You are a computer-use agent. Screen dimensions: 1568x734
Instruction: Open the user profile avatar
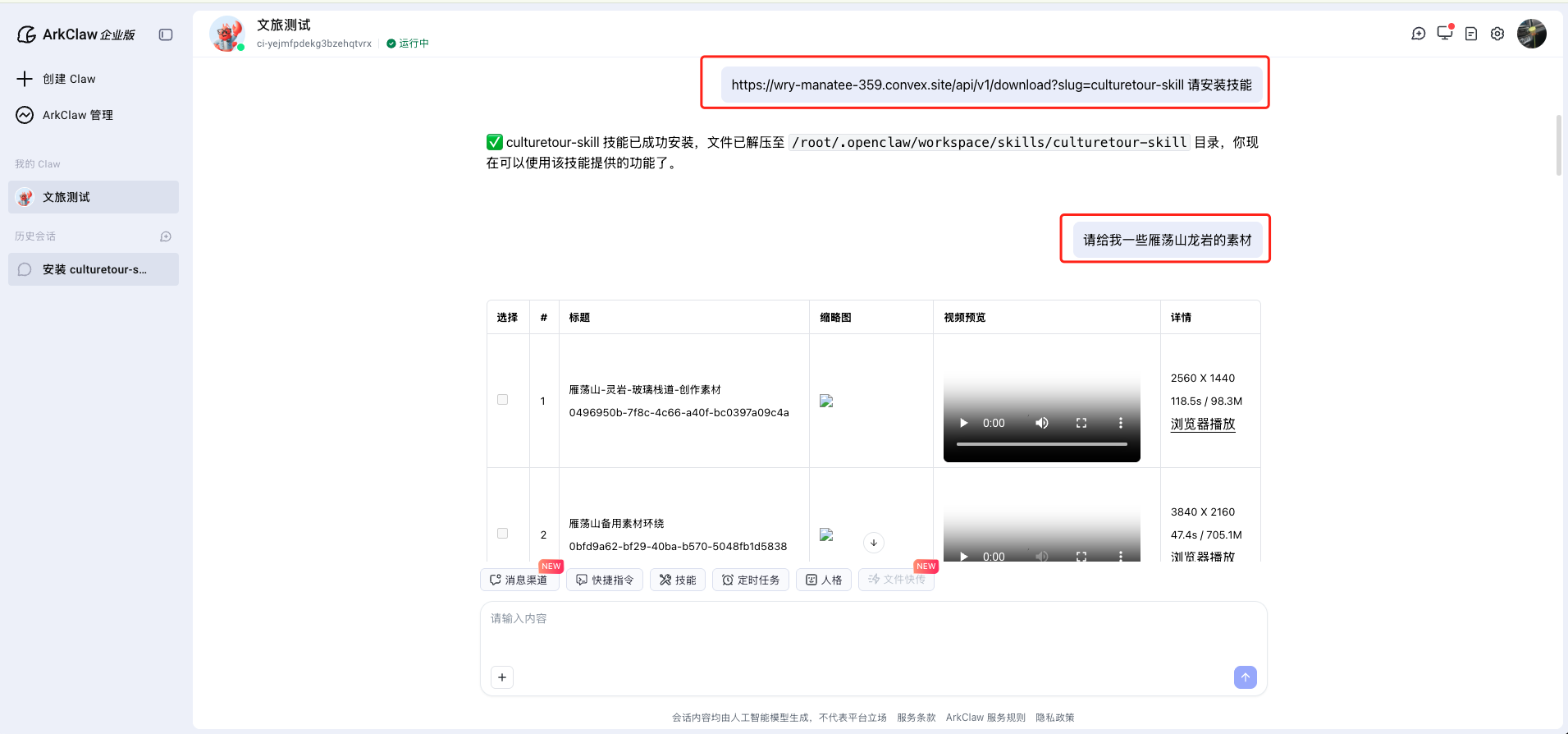point(1532,34)
